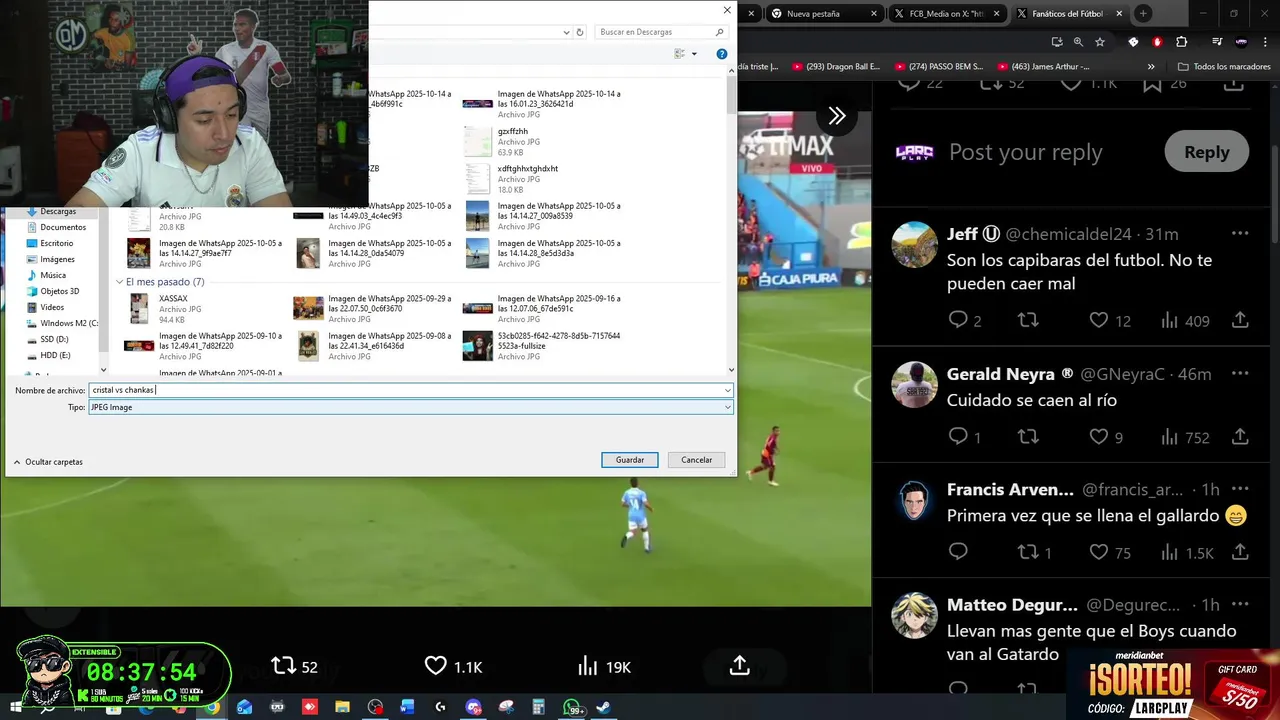The height and width of the screenshot is (720, 1280).
Task: Open the browser extensions puzzle icon
Action: coord(1182,42)
